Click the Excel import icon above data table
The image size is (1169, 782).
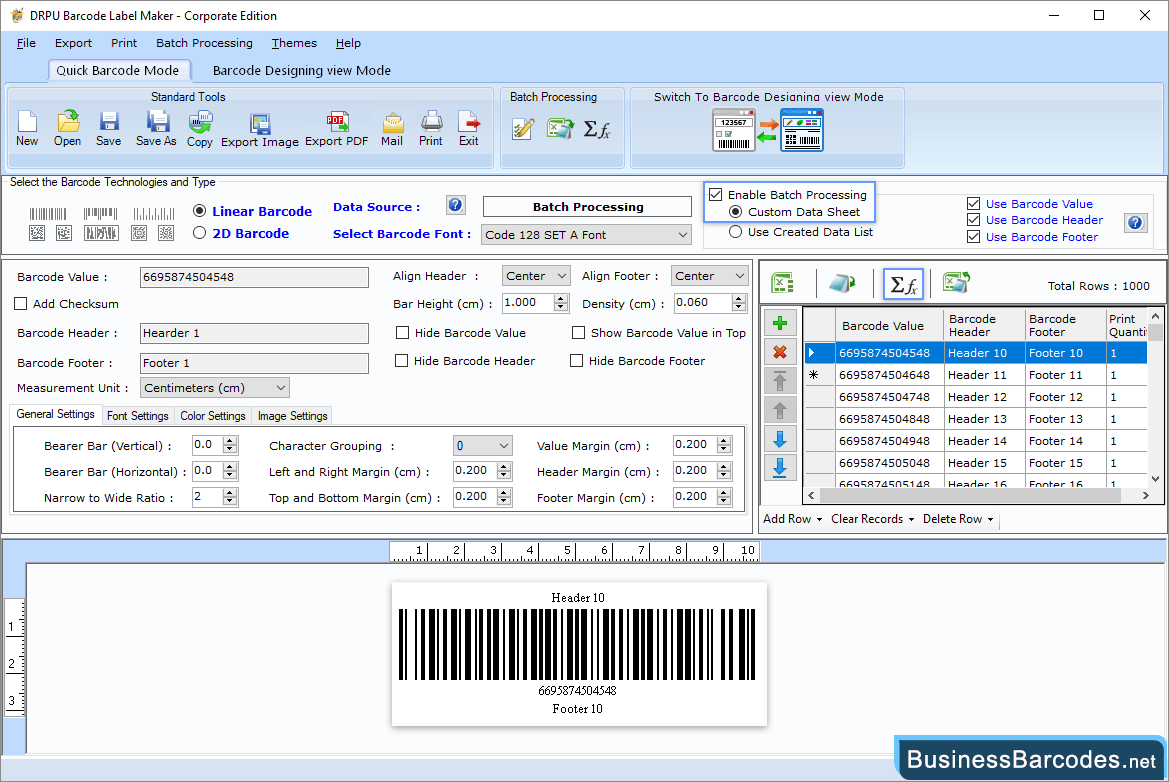coord(782,283)
